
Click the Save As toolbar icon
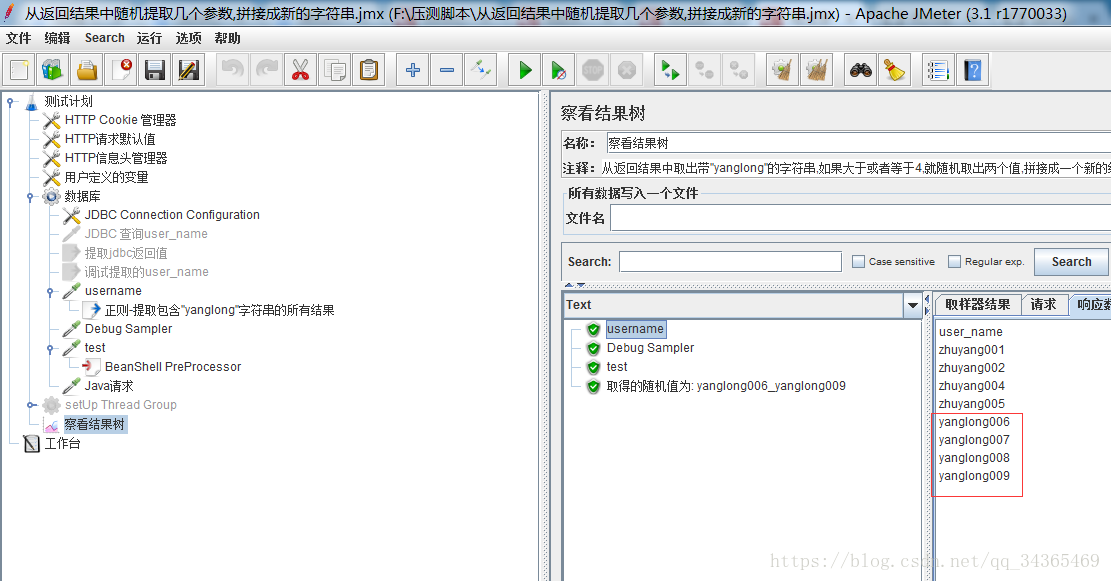coord(189,70)
